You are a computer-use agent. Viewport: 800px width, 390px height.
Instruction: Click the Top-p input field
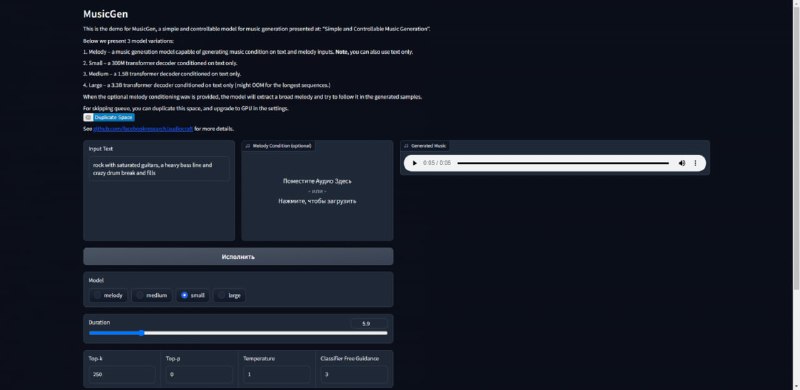199,374
